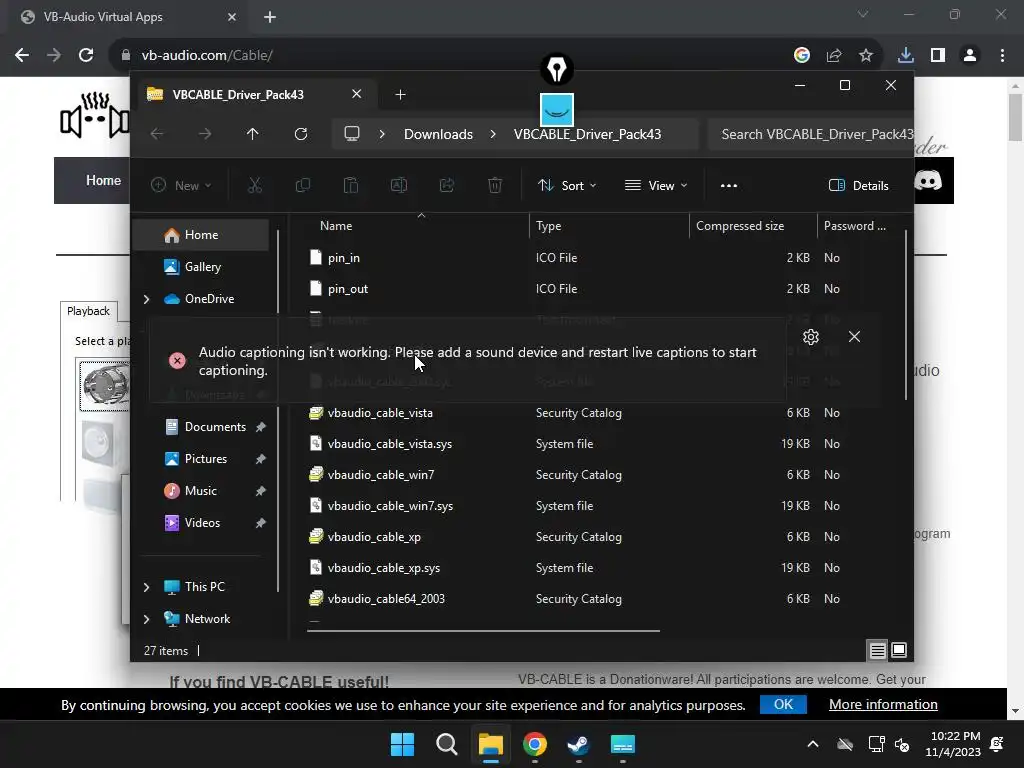Show hidden system tray icons chevron

(812, 744)
